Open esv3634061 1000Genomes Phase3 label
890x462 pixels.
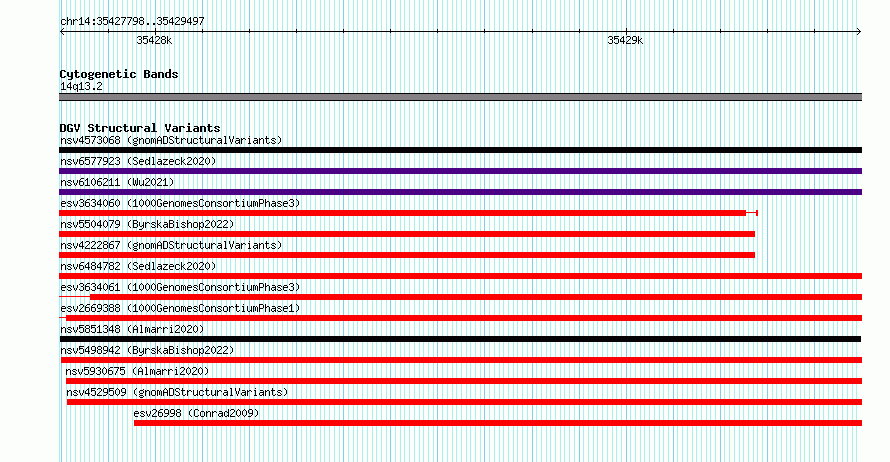(x=180, y=287)
